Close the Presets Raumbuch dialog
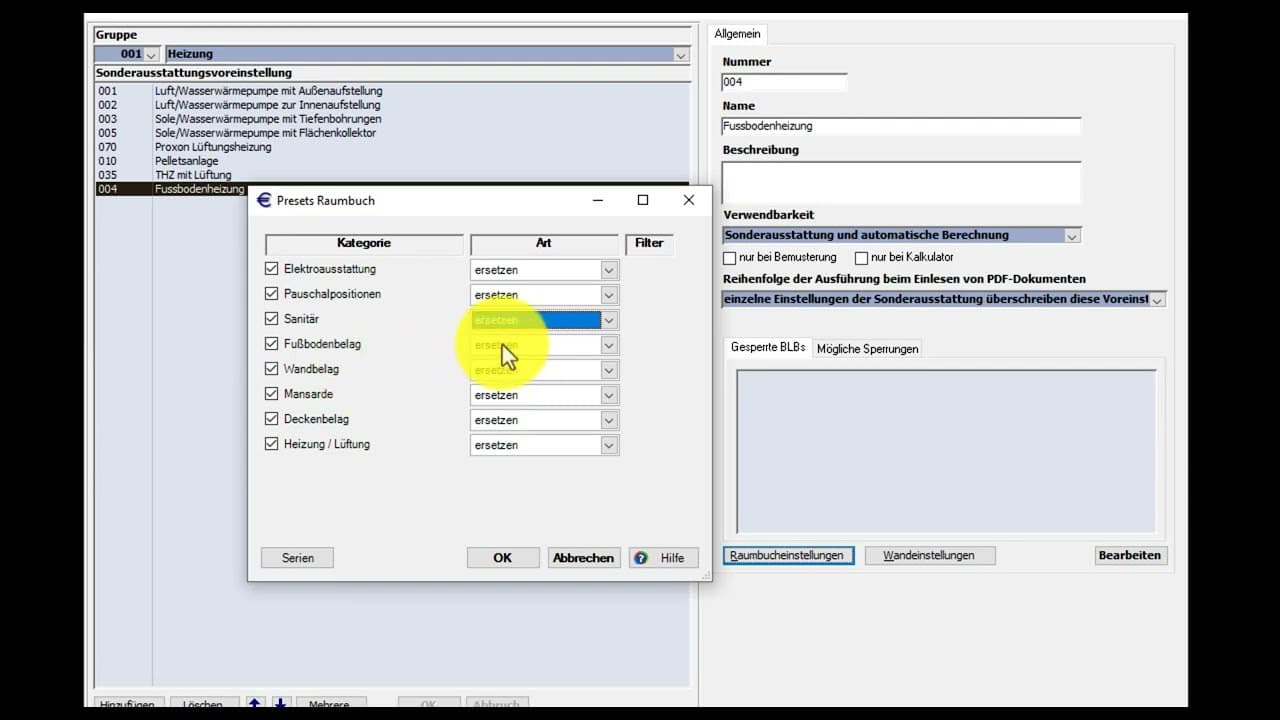1280x720 pixels. (x=688, y=200)
